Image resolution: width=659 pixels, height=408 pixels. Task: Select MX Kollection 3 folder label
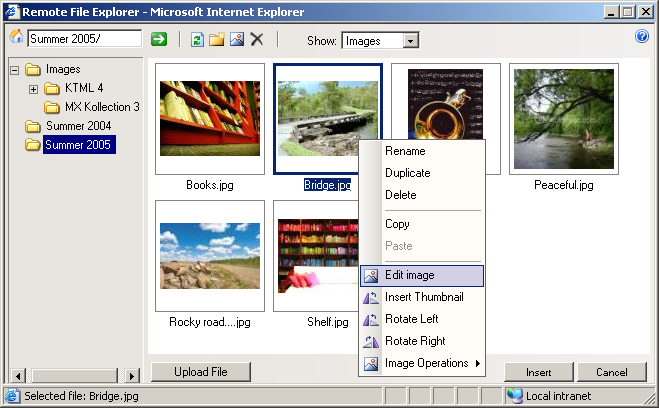tap(102, 107)
